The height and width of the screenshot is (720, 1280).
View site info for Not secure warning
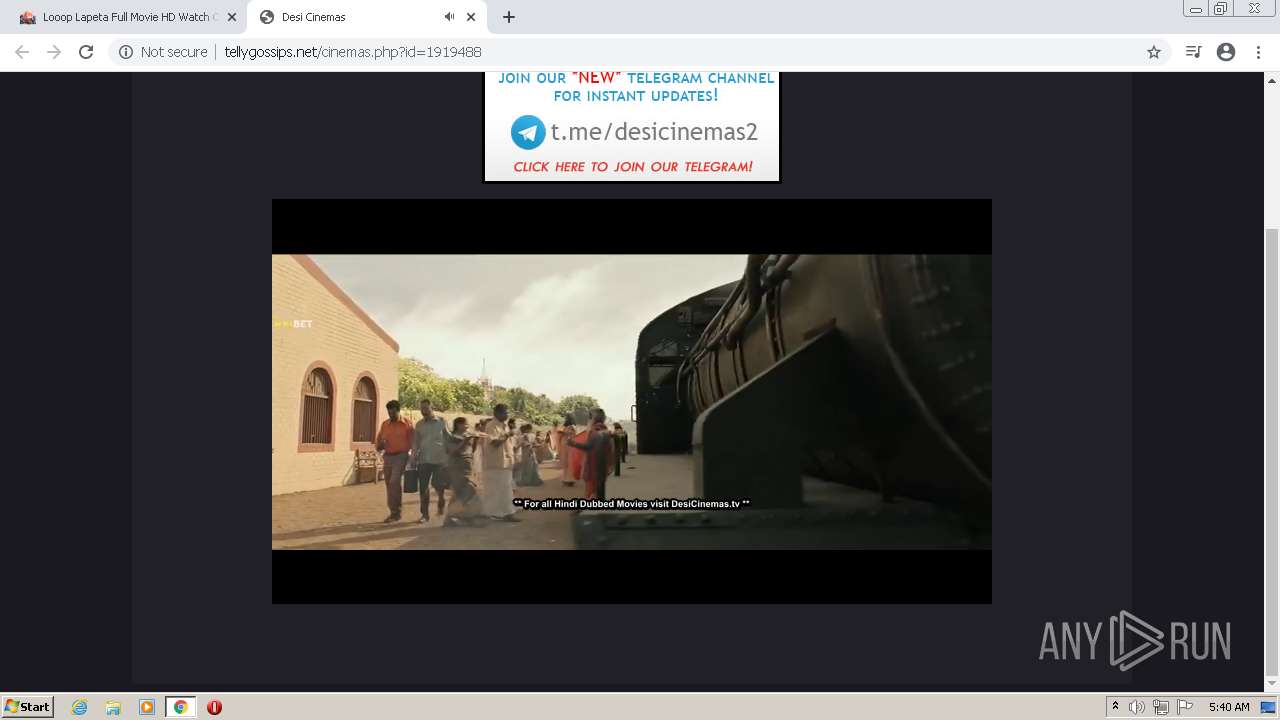tap(163, 52)
